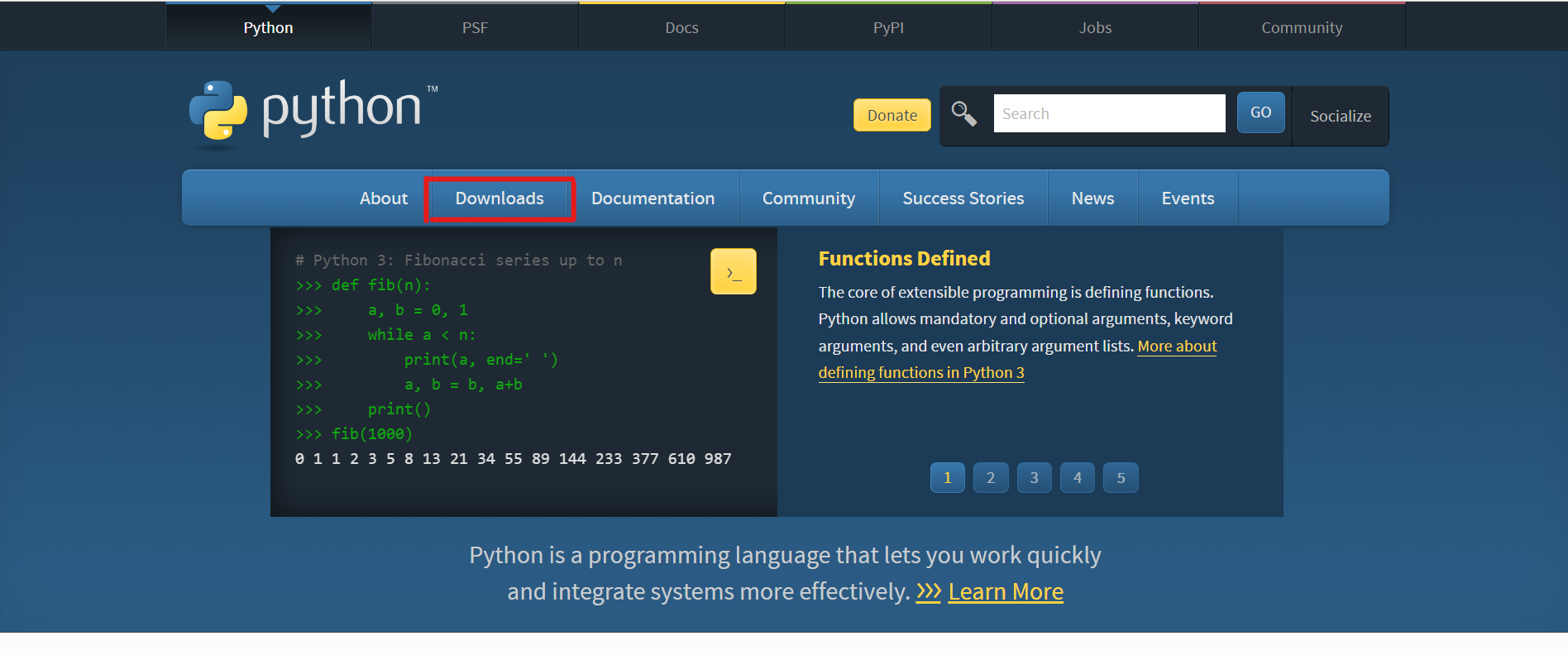Screen dimensions: 1568x655
Task: Open the Documentation navigation menu
Action: click(653, 198)
